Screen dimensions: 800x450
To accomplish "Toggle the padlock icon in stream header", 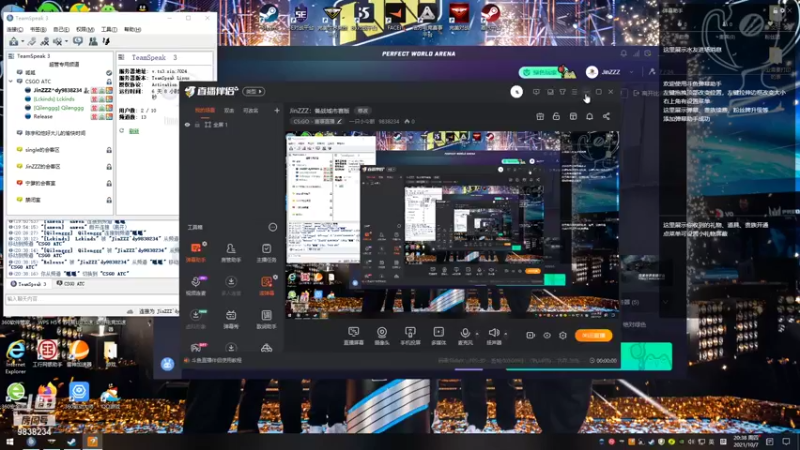I will [x=556, y=116].
